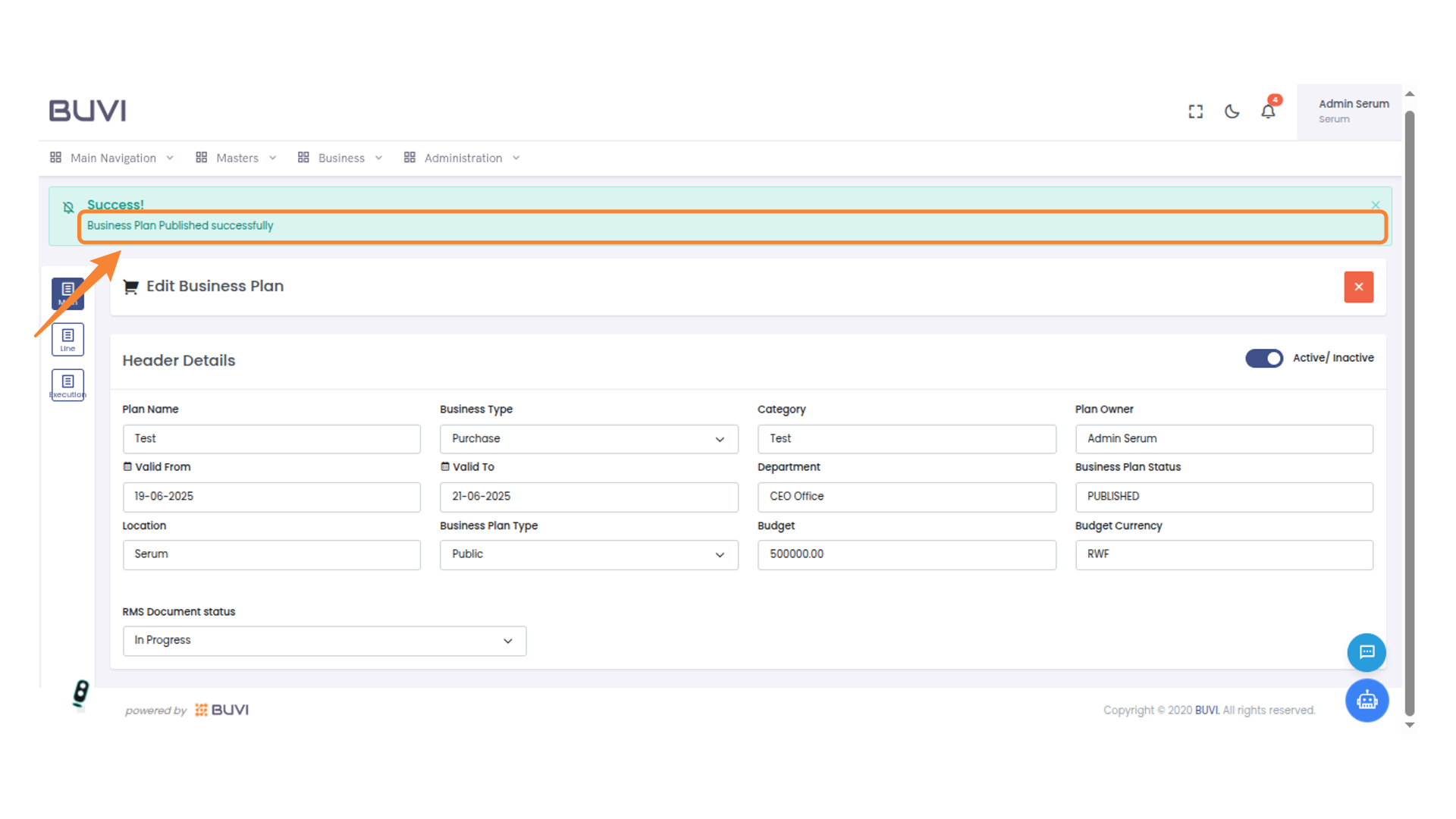The image size is (1456, 819).
Task: Open the Administration menu
Action: point(462,158)
